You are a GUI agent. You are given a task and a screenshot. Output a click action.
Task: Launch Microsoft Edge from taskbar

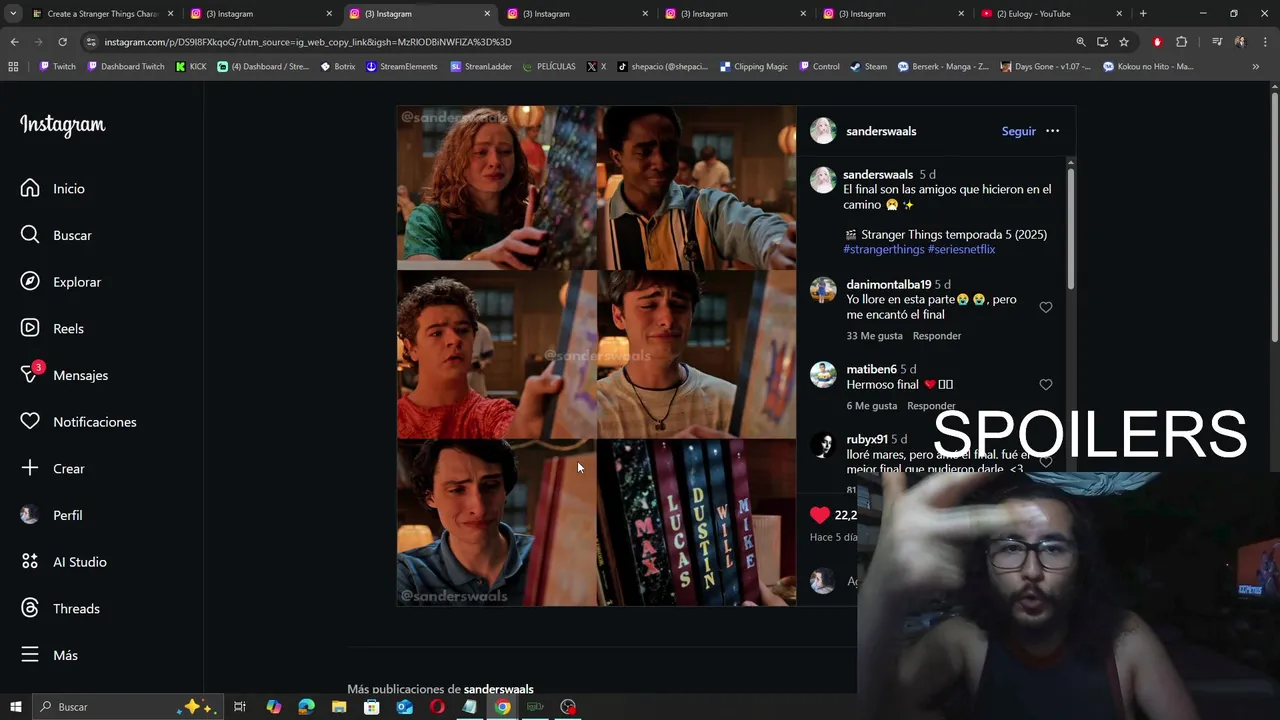tap(306, 707)
